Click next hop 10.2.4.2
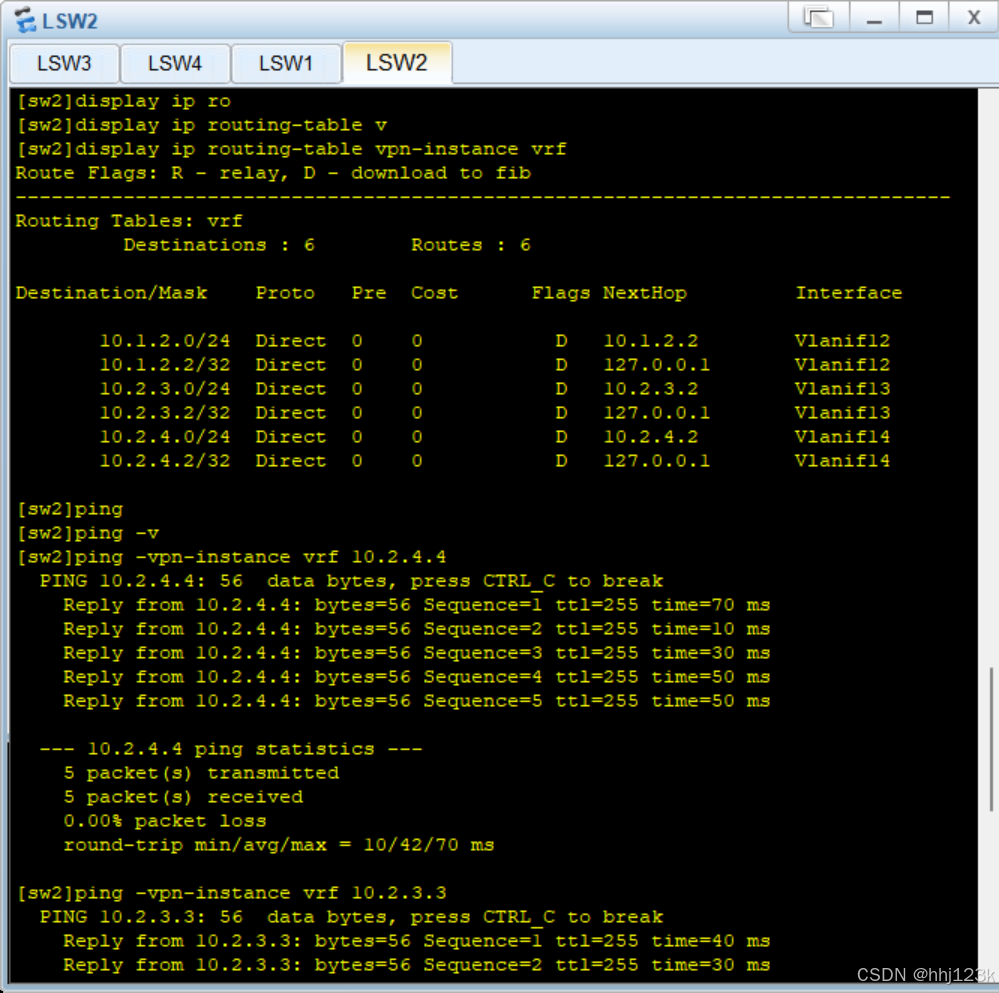 point(650,437)
